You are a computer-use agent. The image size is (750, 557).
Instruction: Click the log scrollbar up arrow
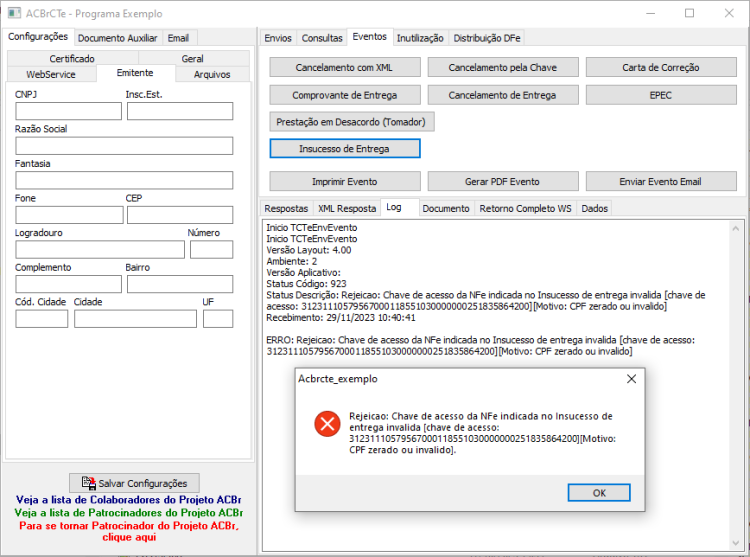pyautogui.click(x=736, y=229)
